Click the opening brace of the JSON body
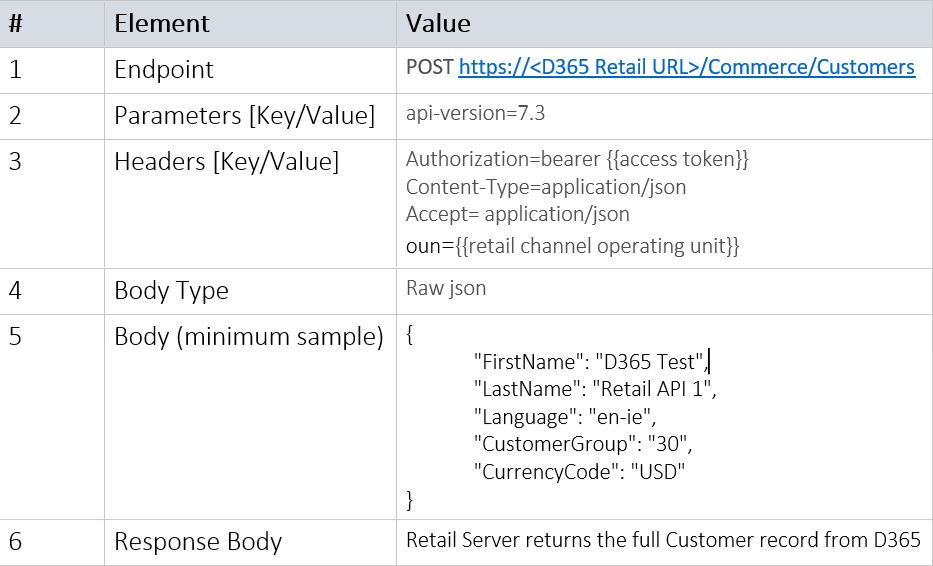933x566 pixels. pos(409,335)
